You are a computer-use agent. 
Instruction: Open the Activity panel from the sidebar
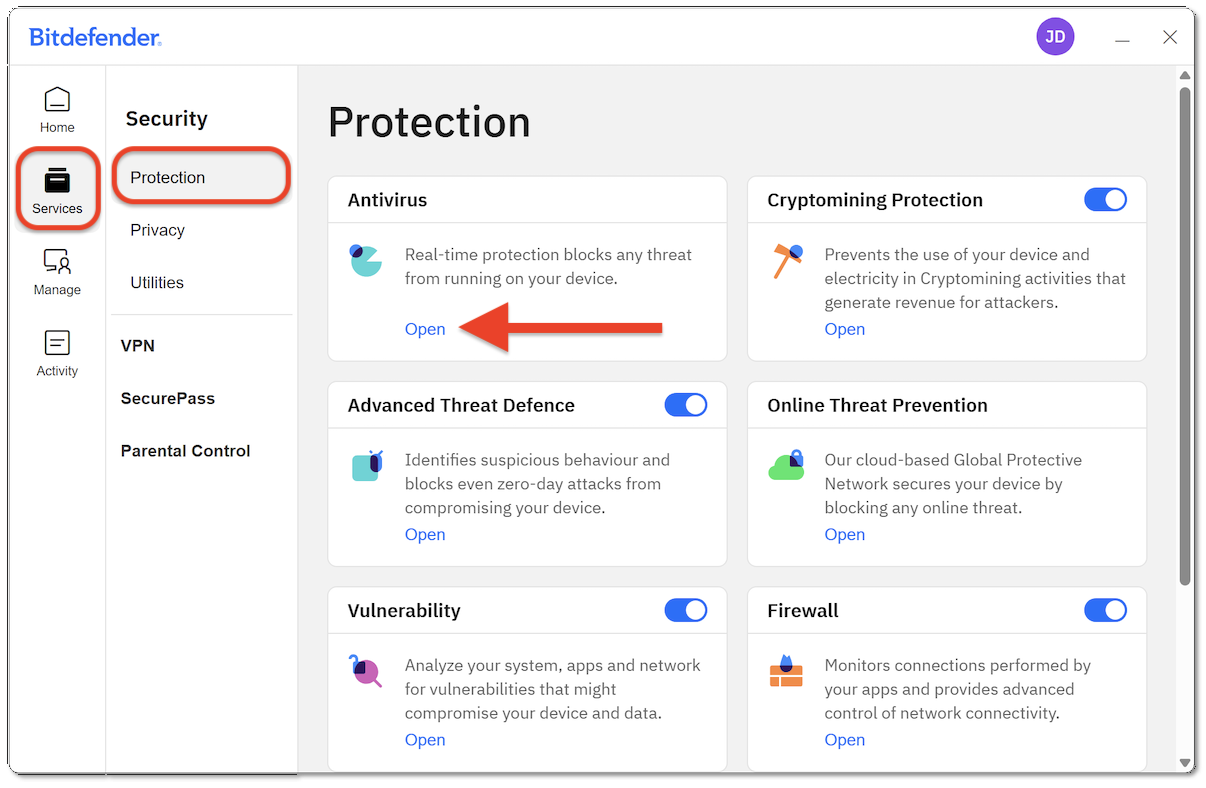tap(57, 351)
